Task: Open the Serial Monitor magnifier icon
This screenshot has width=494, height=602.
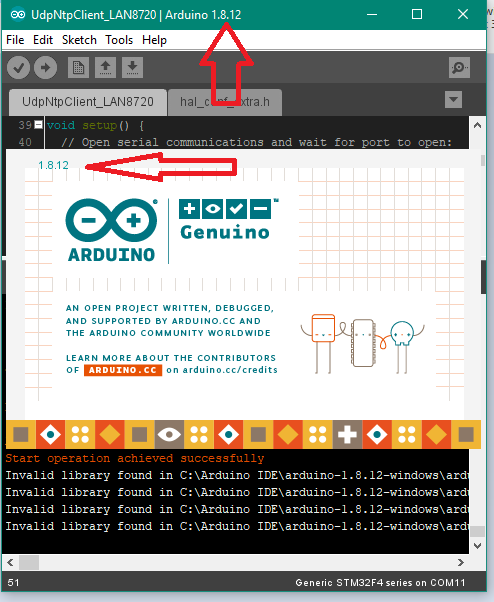Action: pos(459,68)
